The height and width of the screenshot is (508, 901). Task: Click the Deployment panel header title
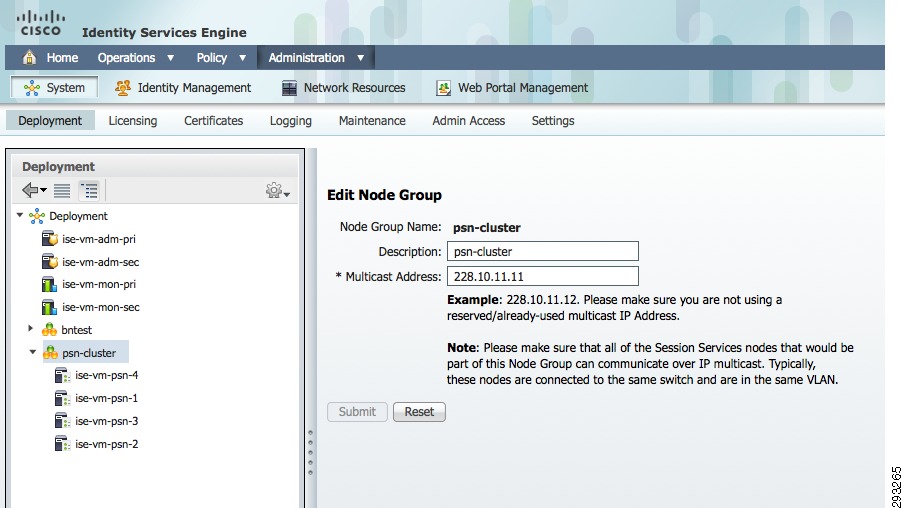pyautogui.click(x=58, y=167)
